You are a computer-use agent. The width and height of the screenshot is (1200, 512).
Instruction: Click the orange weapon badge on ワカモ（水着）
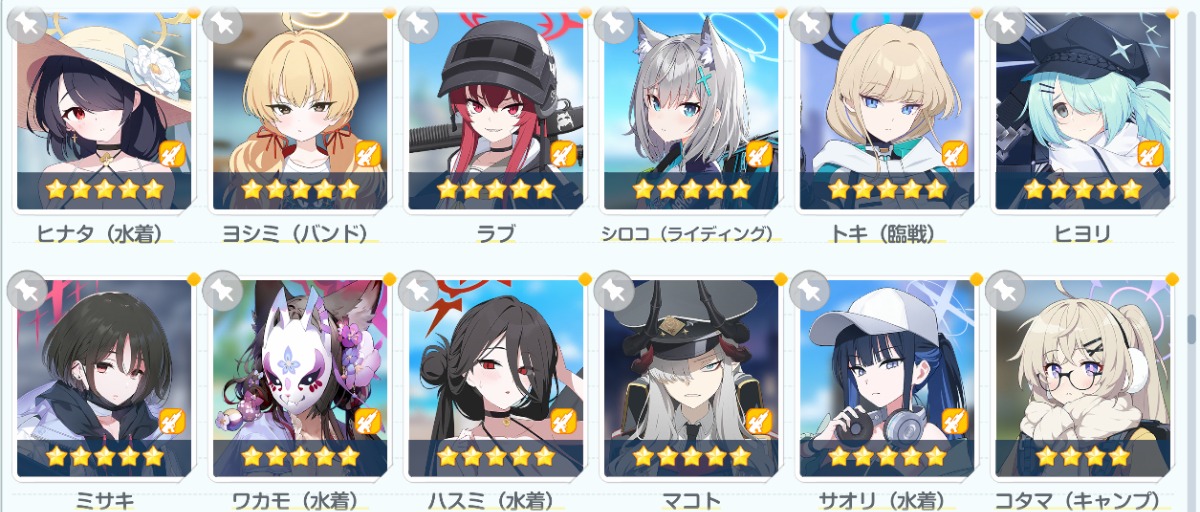pos(369,421)
